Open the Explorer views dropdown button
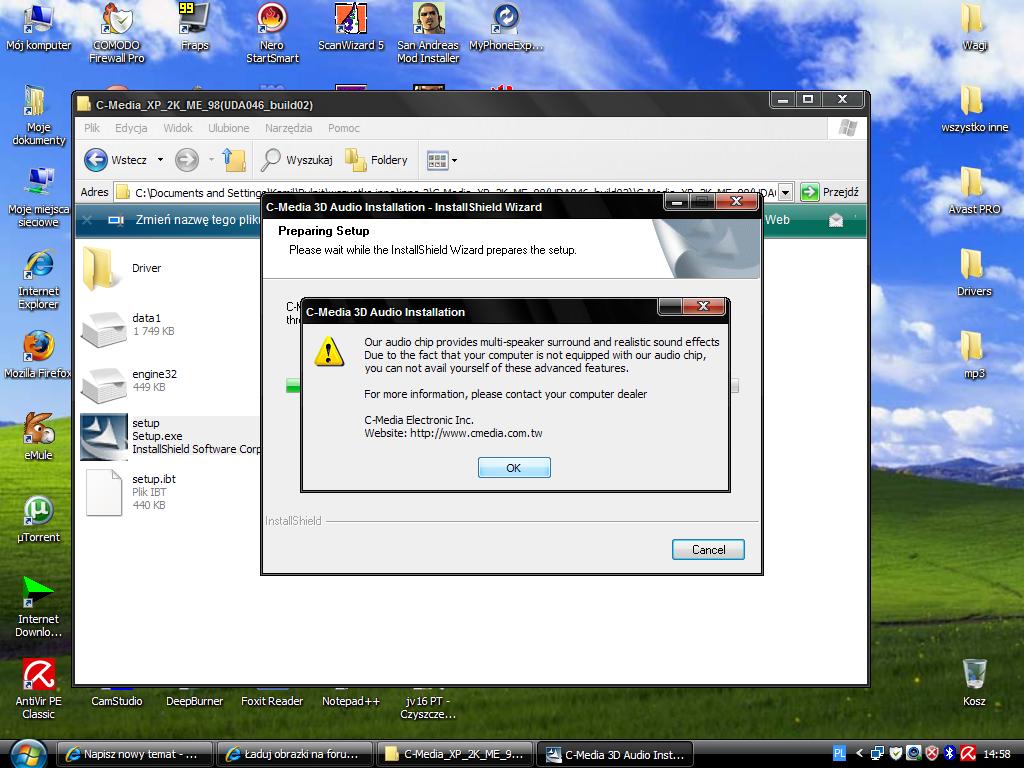 (x=442, y=160)
